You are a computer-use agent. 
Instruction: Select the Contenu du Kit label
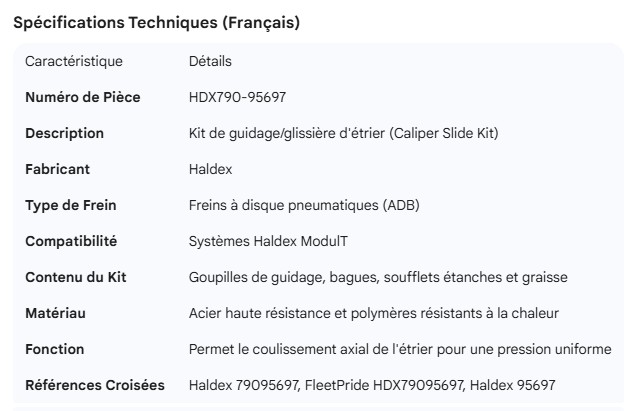[x=76, y=278]
